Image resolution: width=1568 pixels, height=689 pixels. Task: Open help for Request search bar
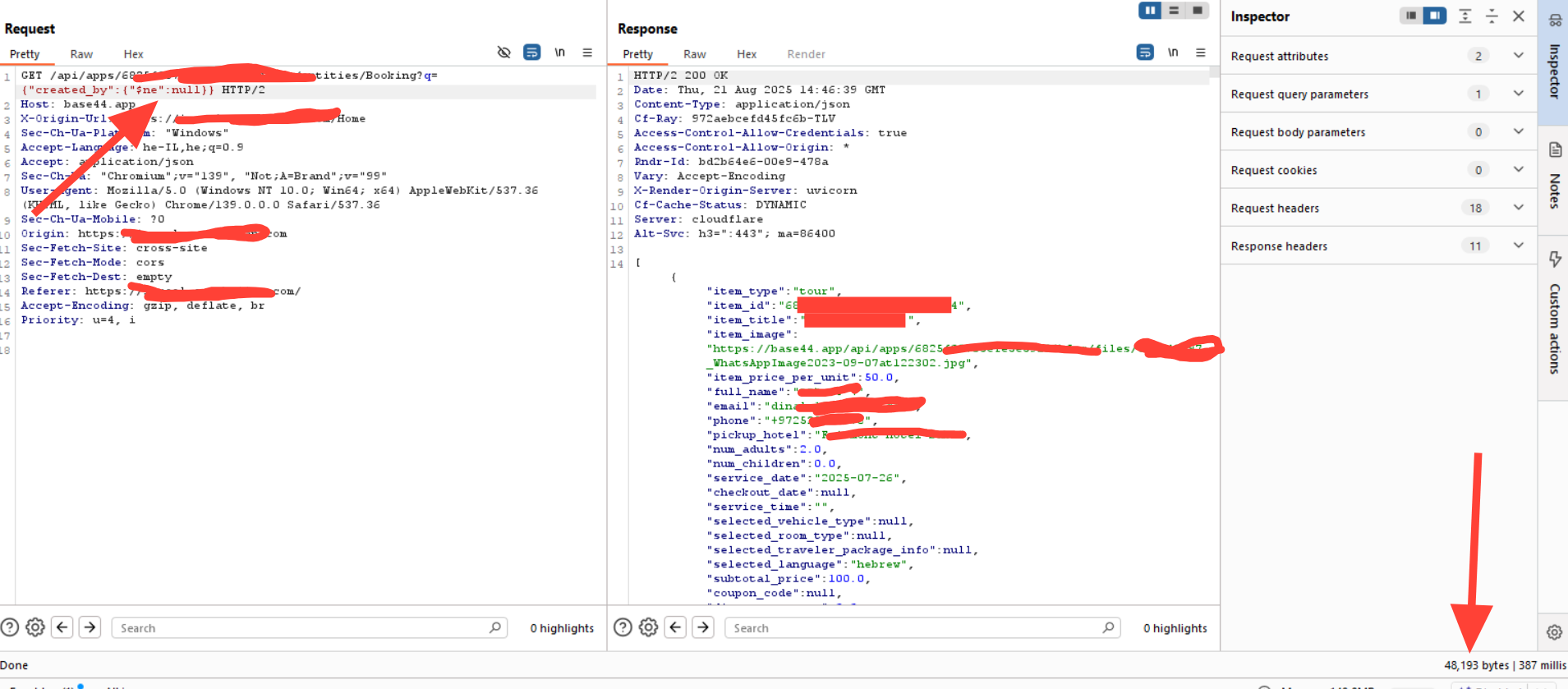(10, 627)
